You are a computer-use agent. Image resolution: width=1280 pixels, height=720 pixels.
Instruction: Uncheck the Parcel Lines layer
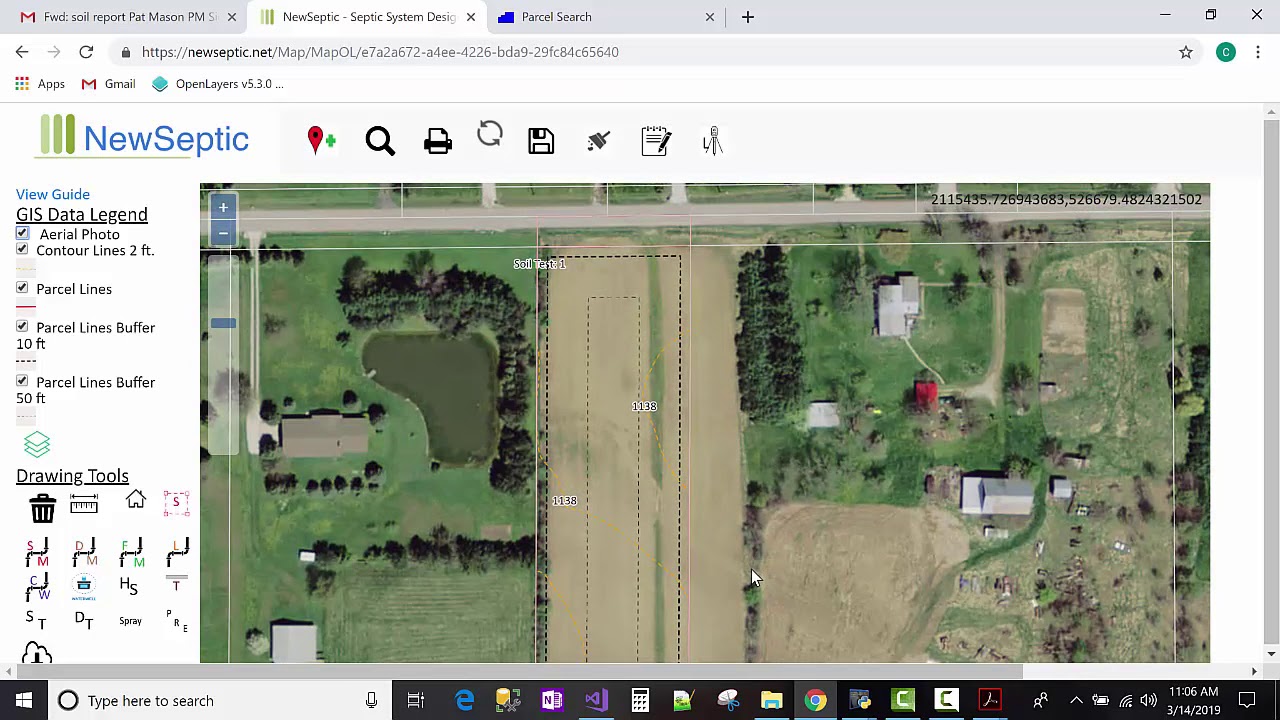22,288
